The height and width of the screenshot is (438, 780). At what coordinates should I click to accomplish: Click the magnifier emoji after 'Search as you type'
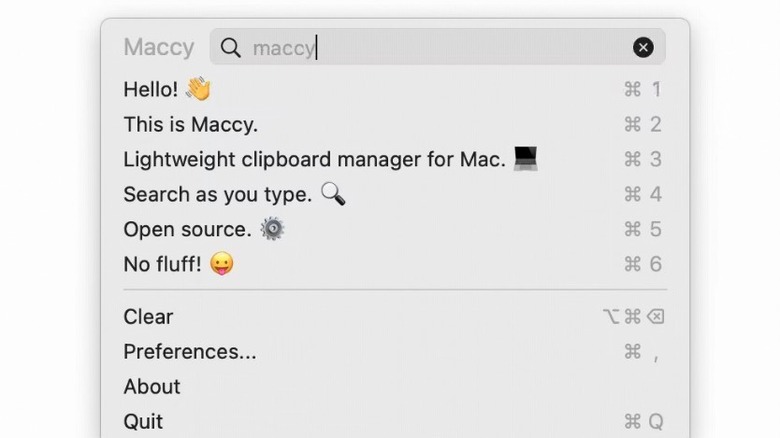(333, 193)
